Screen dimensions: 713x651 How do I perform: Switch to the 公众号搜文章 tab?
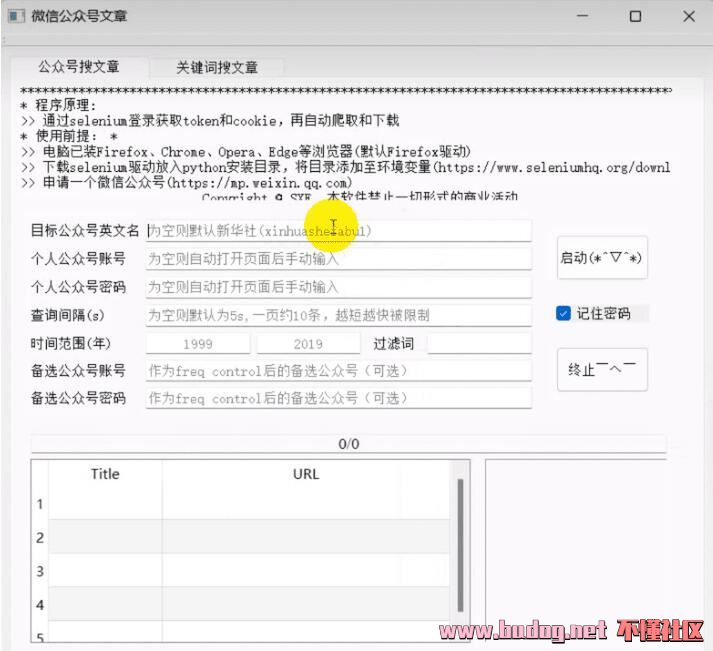(x=79, y=67)
